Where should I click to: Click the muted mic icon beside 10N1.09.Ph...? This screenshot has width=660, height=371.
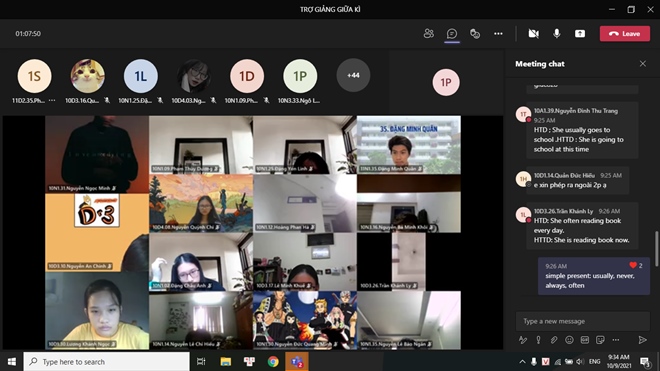click(x=266, y=100)
